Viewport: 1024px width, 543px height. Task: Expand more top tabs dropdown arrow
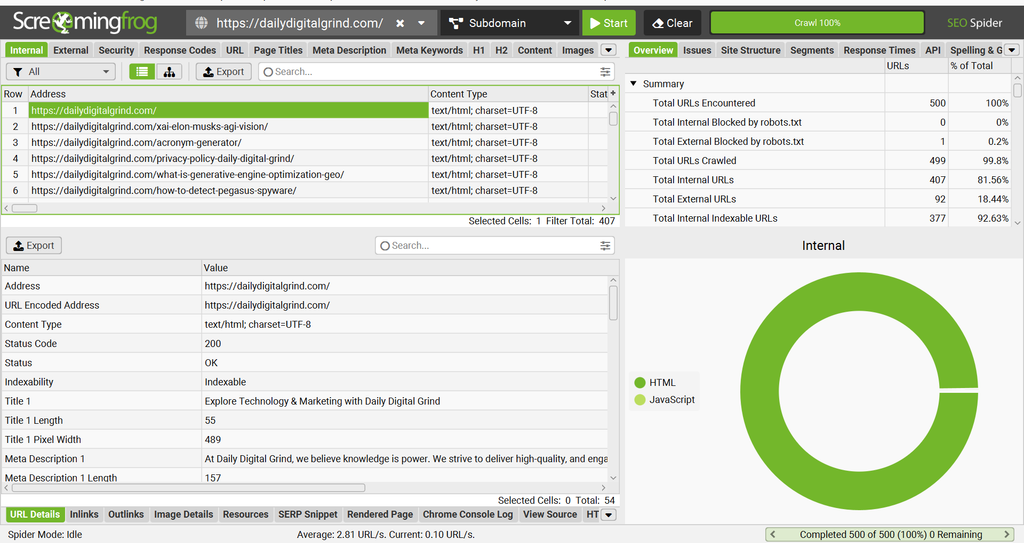coord(609,50)
